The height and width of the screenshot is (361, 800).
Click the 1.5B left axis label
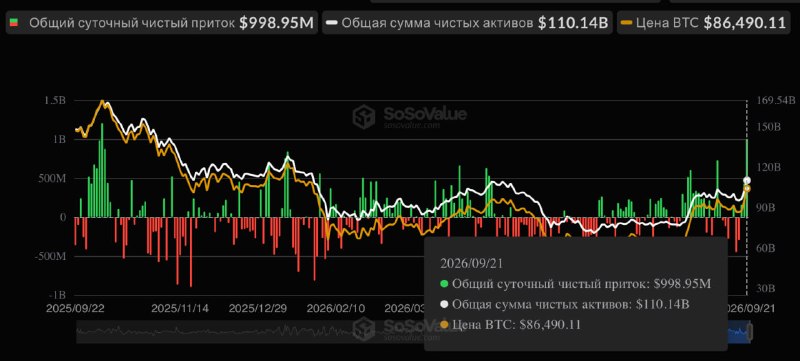pos(56,100)
